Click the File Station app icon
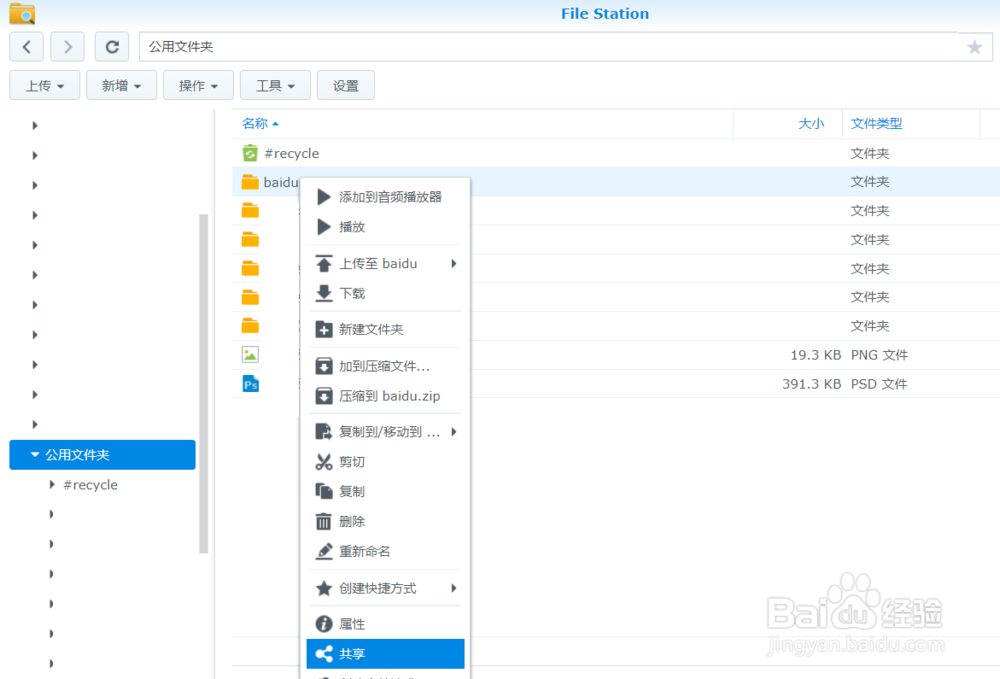Image resolution: width=1000 pixels, height=679 pixels. coord(20,13)
